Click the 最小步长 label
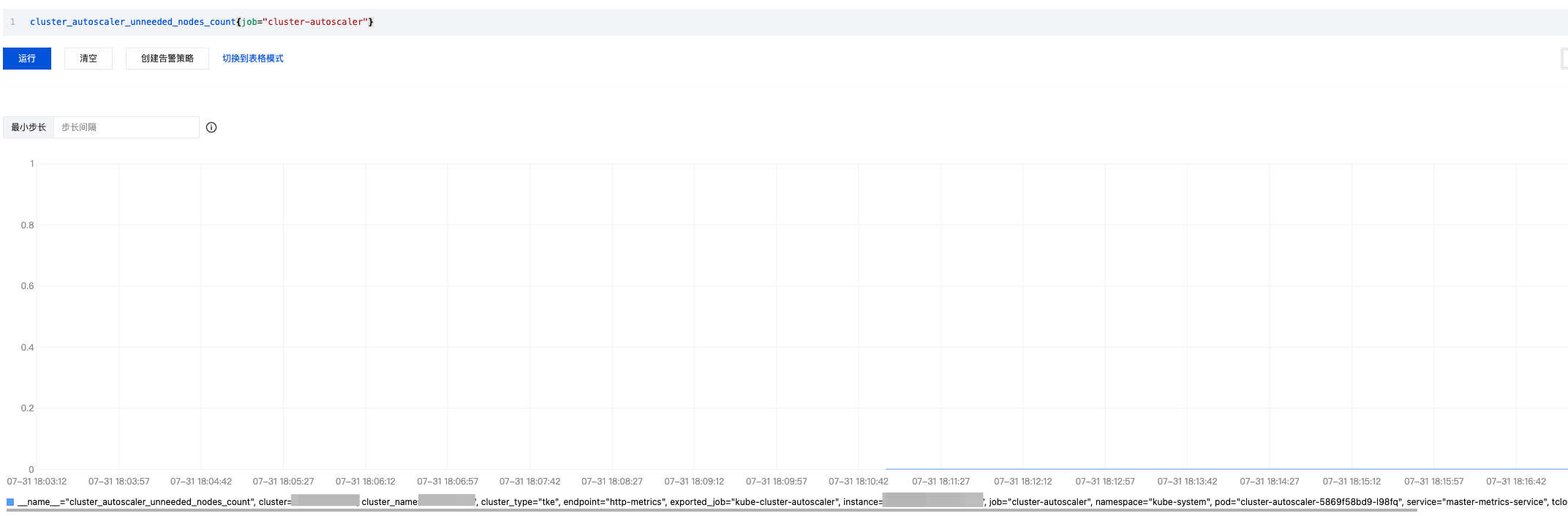The height and width of the screenshot is (516, 1568). coord(29,127)
